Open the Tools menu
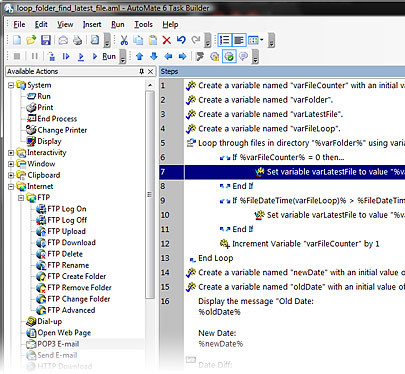This screenshot has width=405, height=374. click(x=143, y=25)
